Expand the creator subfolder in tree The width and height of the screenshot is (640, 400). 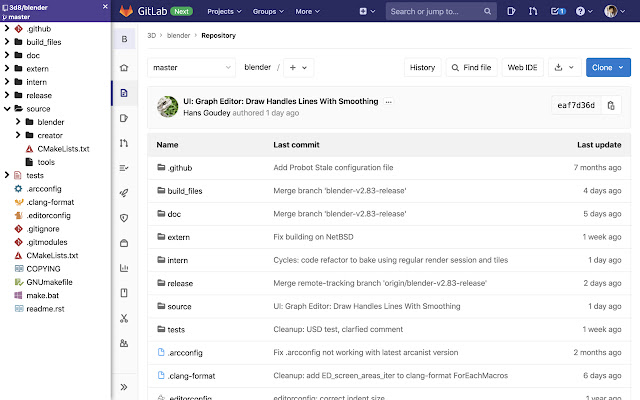[x=18, y=135]
